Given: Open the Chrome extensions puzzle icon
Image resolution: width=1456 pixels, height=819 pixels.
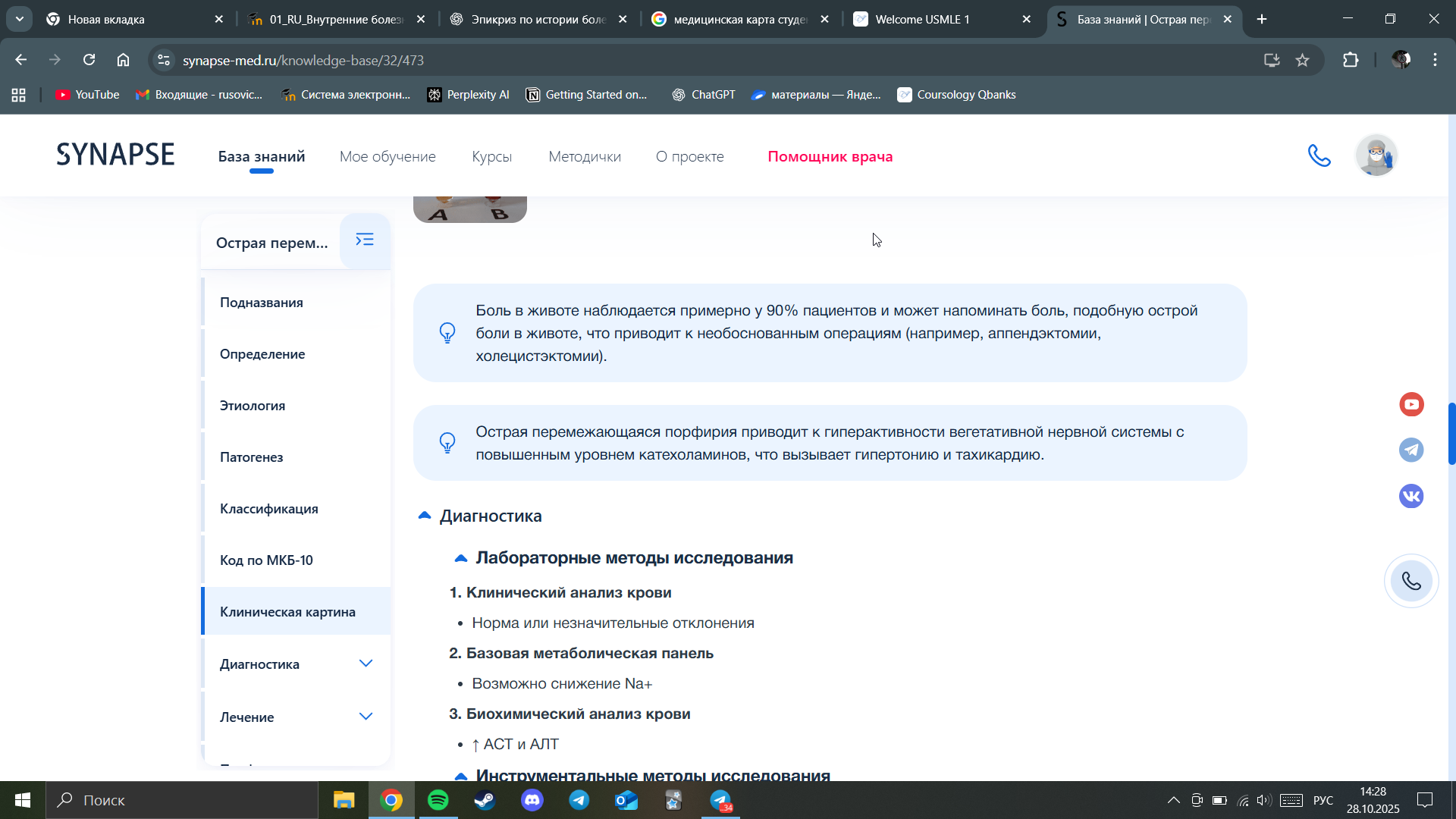Looking at the screenshot, I should click(x=1351, y=61).
